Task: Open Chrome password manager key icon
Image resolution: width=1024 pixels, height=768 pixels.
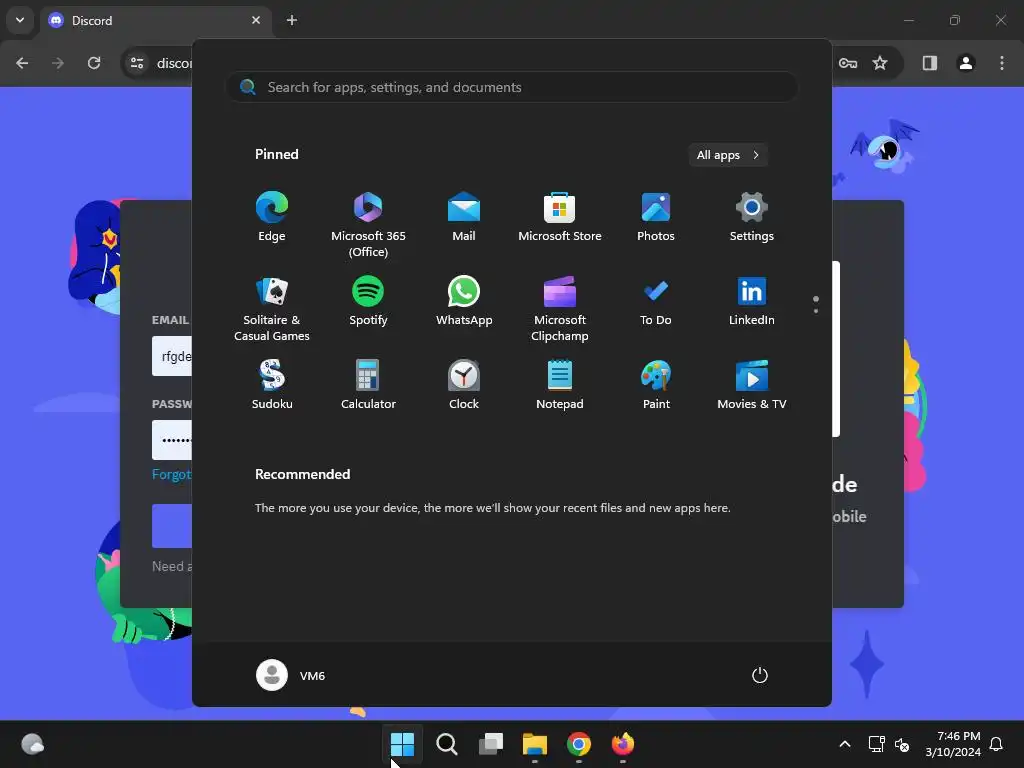Action: [848, 63]
